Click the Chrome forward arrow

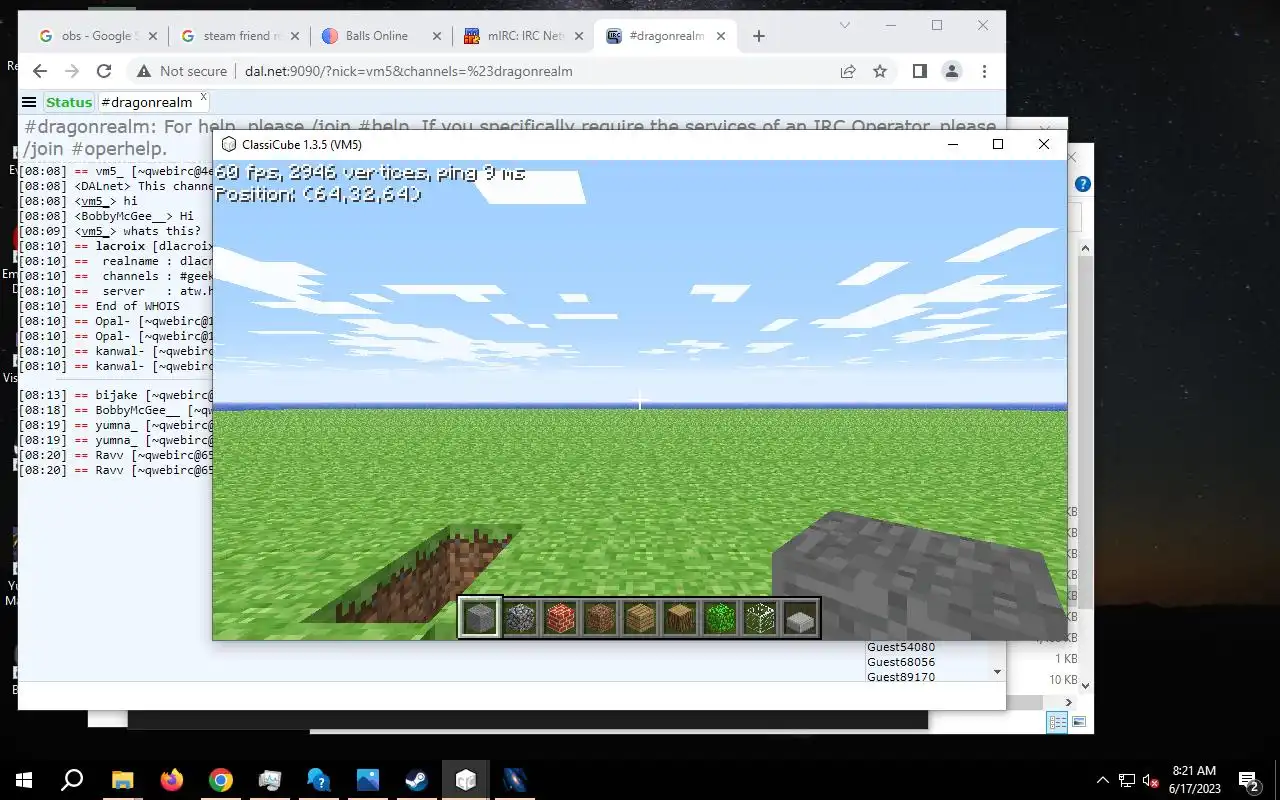72,71
